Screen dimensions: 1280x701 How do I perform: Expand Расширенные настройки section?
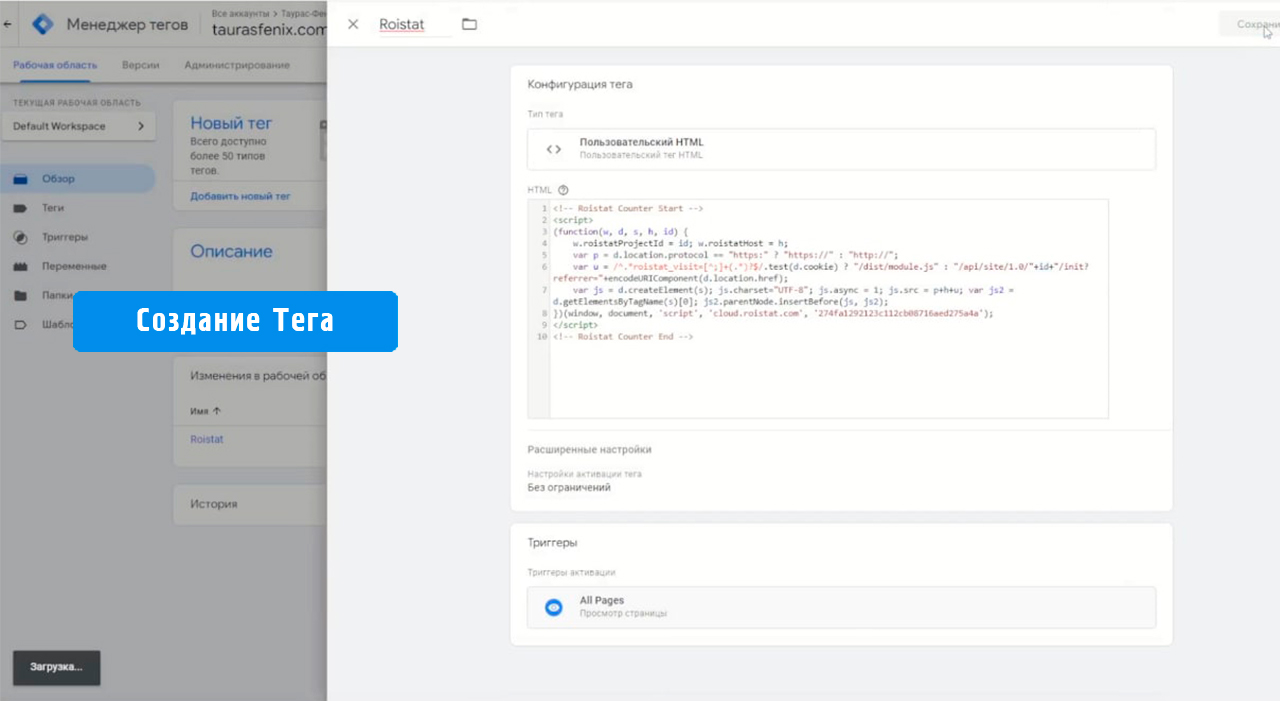(x=589, y=449)
